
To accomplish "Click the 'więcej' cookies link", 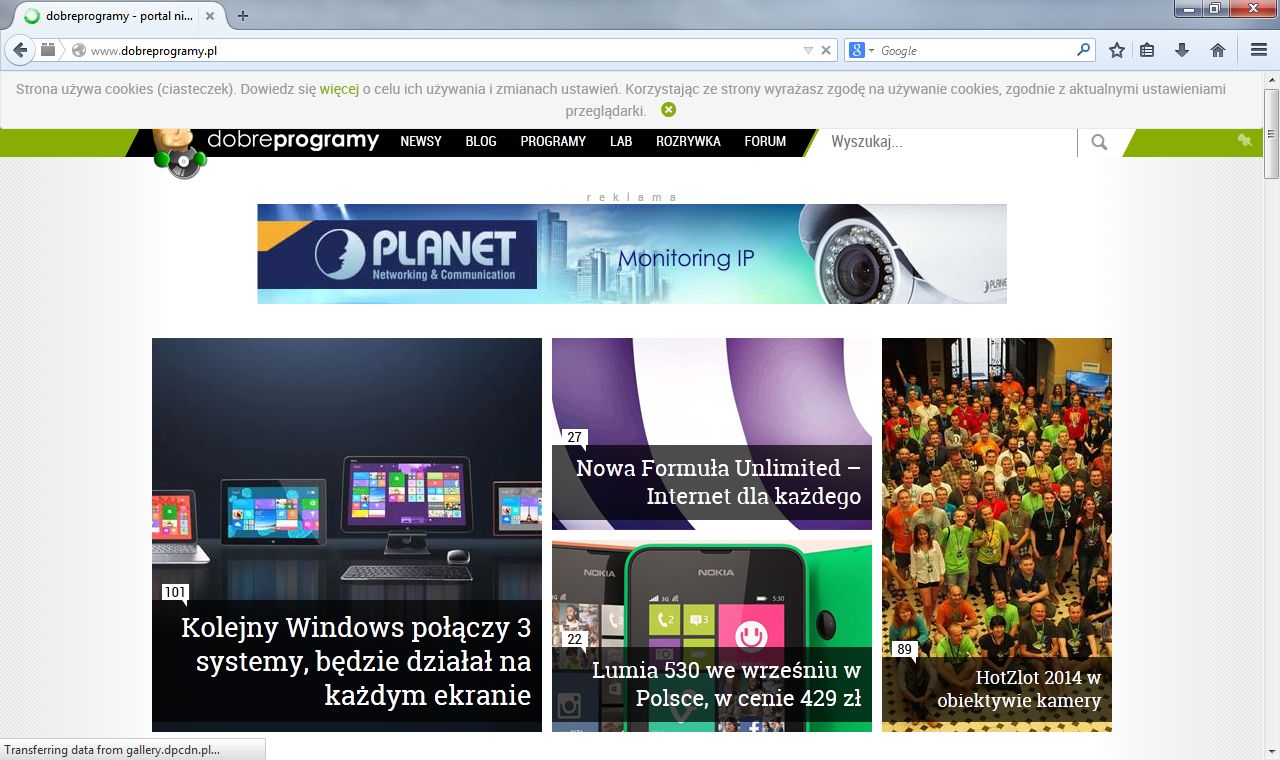I will [339, 89].
